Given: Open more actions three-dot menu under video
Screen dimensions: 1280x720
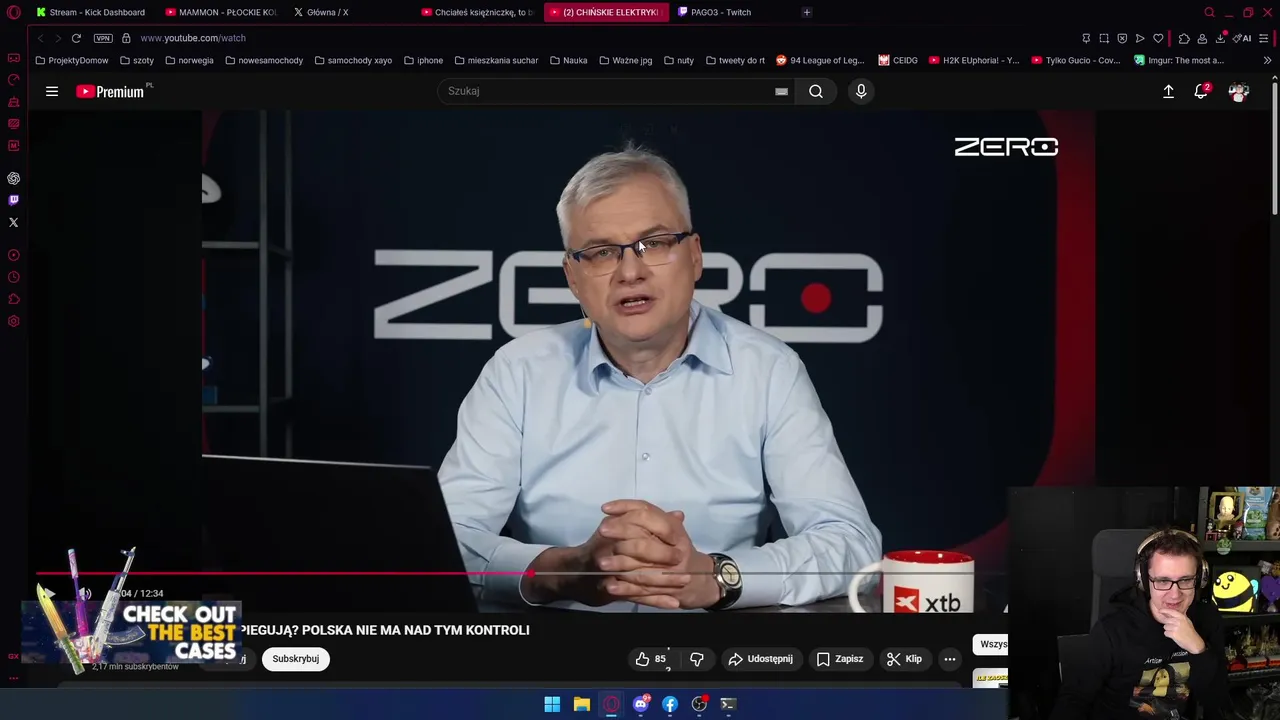Looking at the screenshot, I should (950, 659).
